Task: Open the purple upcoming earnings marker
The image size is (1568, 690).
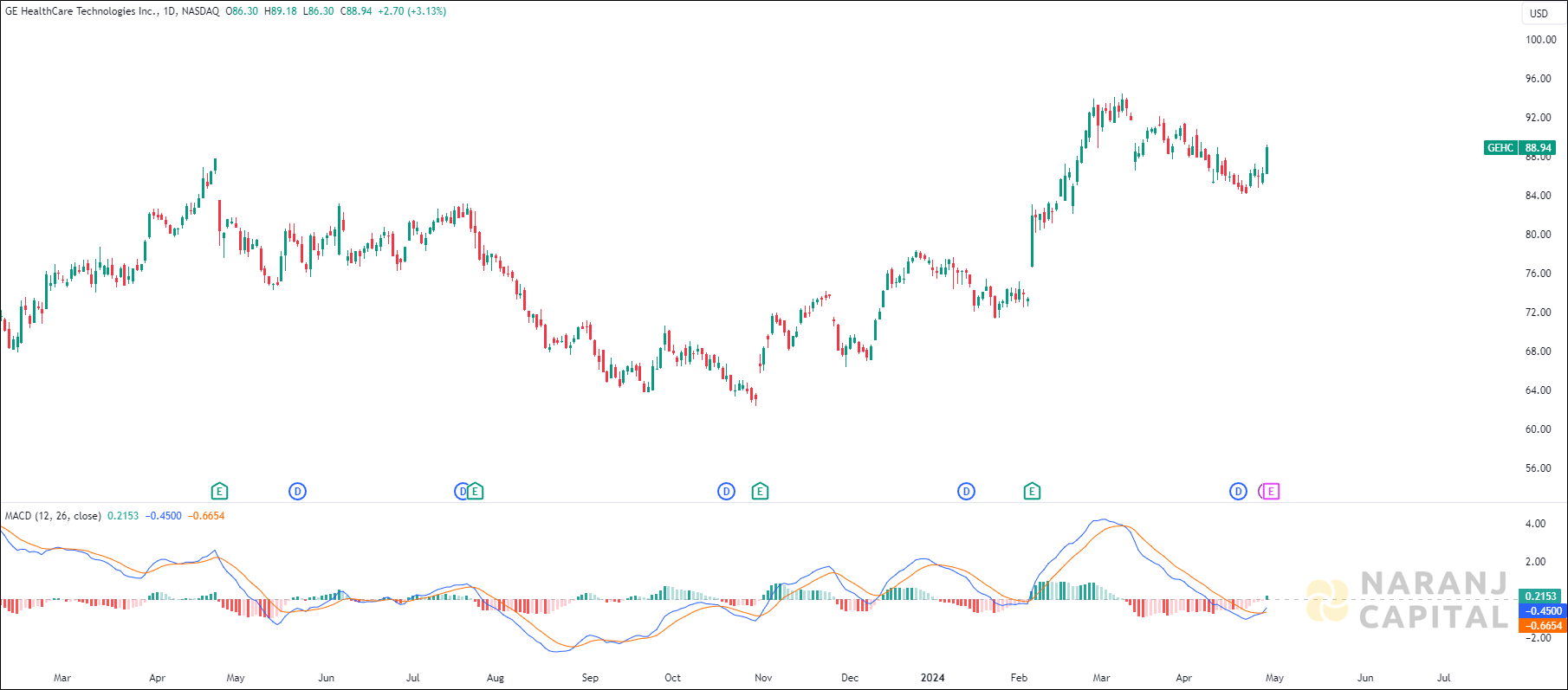Action: click(1271, 492)
